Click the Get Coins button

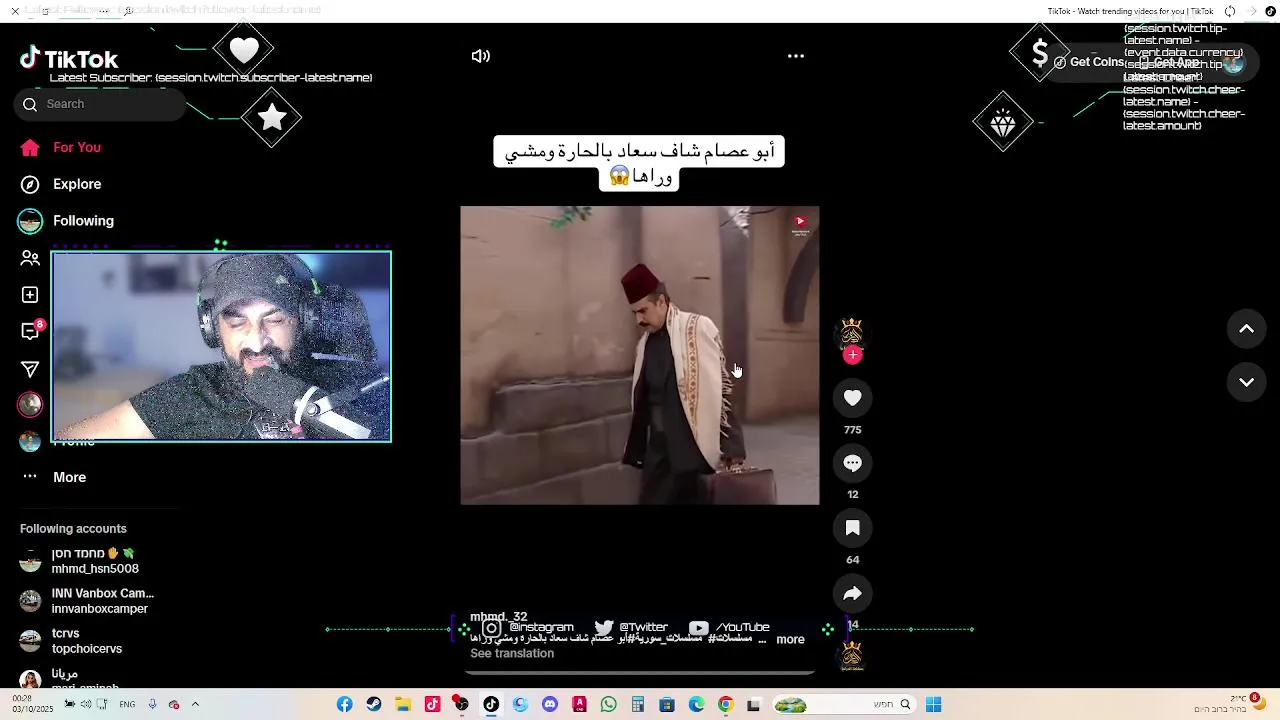[x=1088, y=62]
